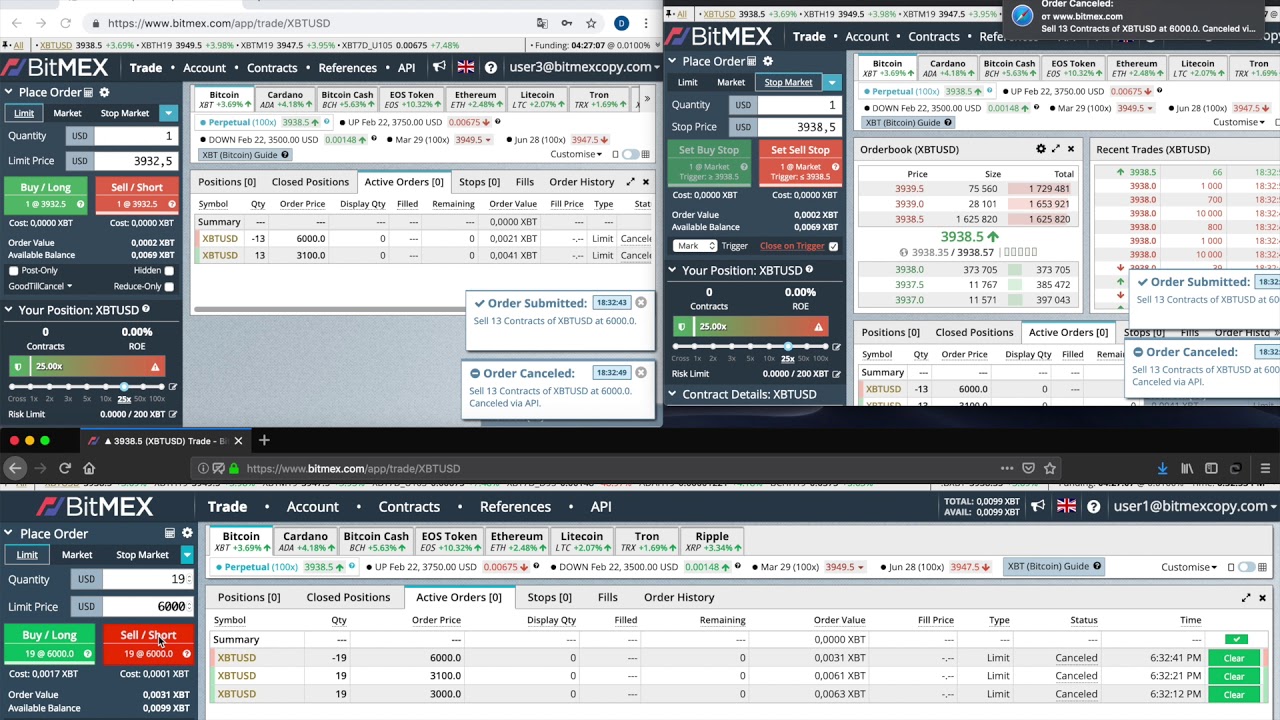Open the References menu in Firefox window
1280x720 pixels.
point(515,507)
